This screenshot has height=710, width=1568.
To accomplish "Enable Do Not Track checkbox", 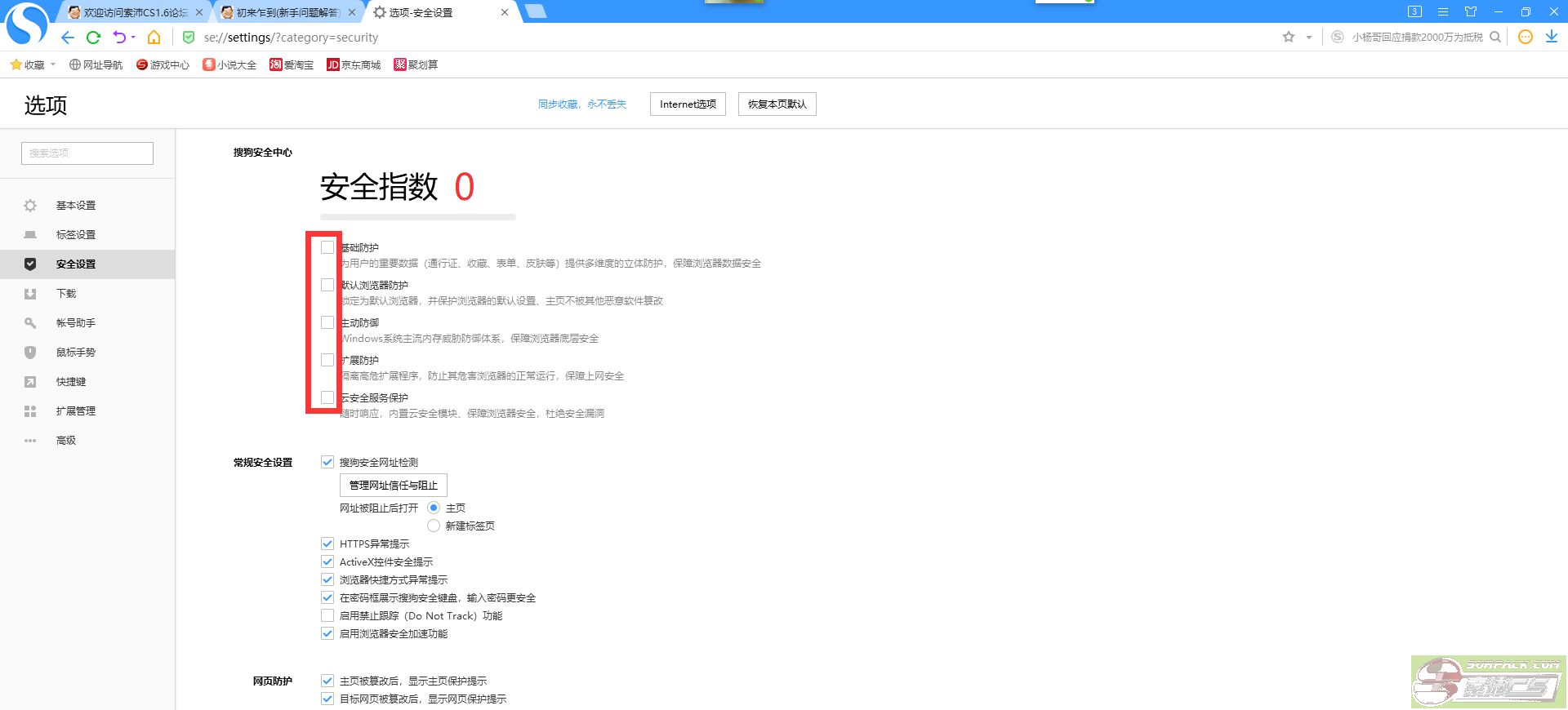I will pyautogui.click(x=327, y=616).
